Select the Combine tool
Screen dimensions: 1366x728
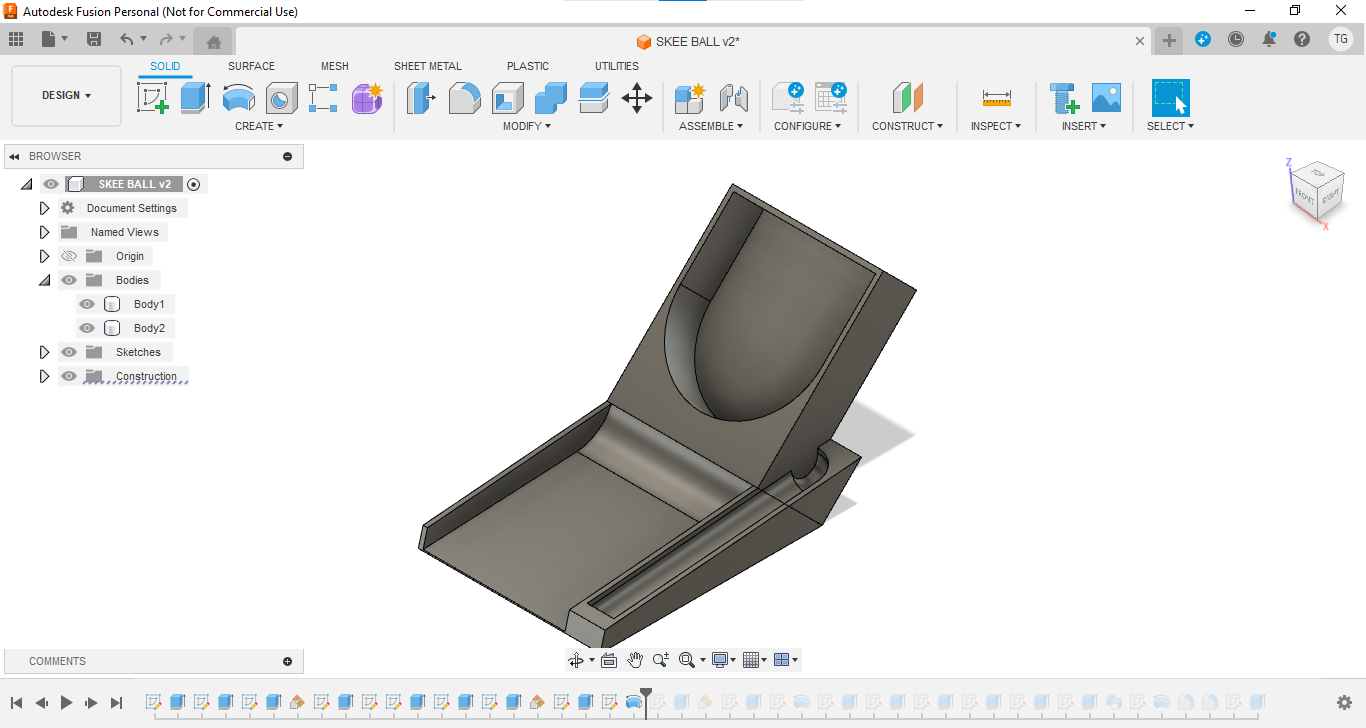click(551, 98)
